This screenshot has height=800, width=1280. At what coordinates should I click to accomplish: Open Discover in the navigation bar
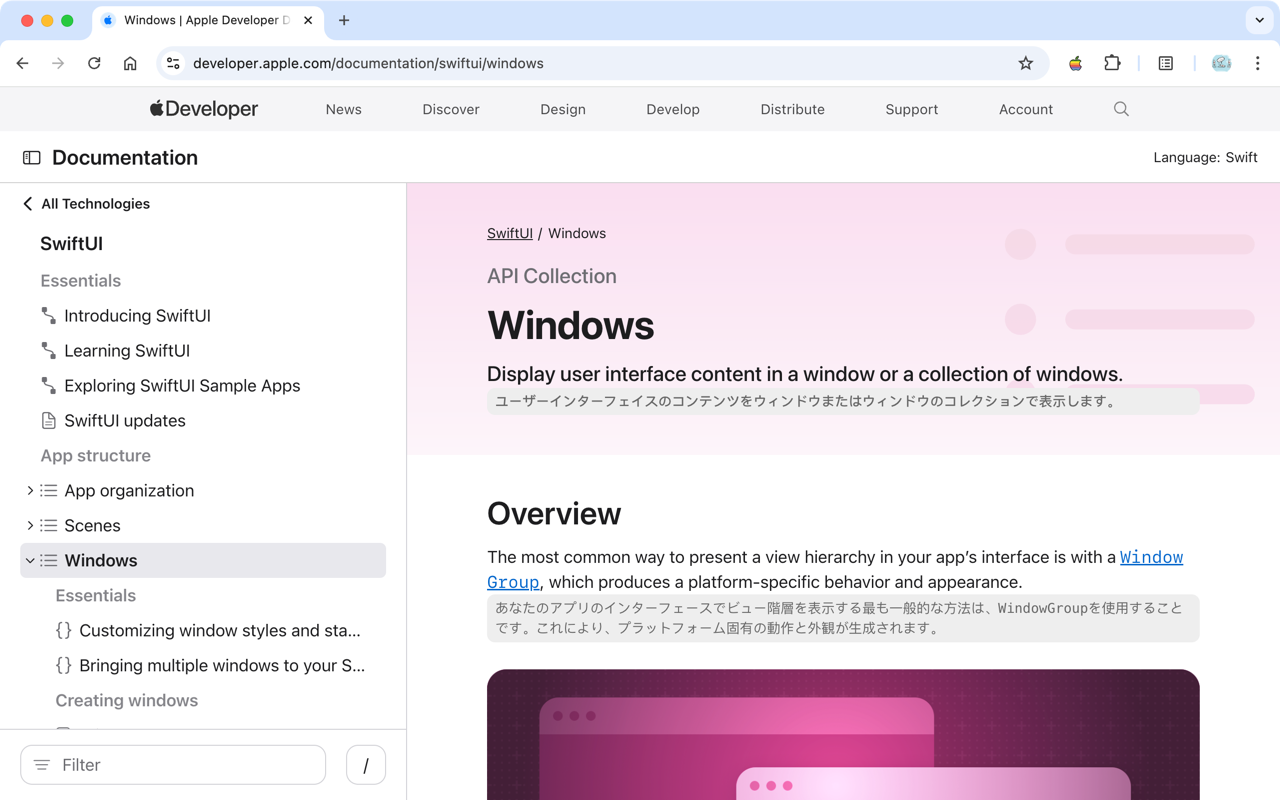pyautogui.click(x=451, y=109)
